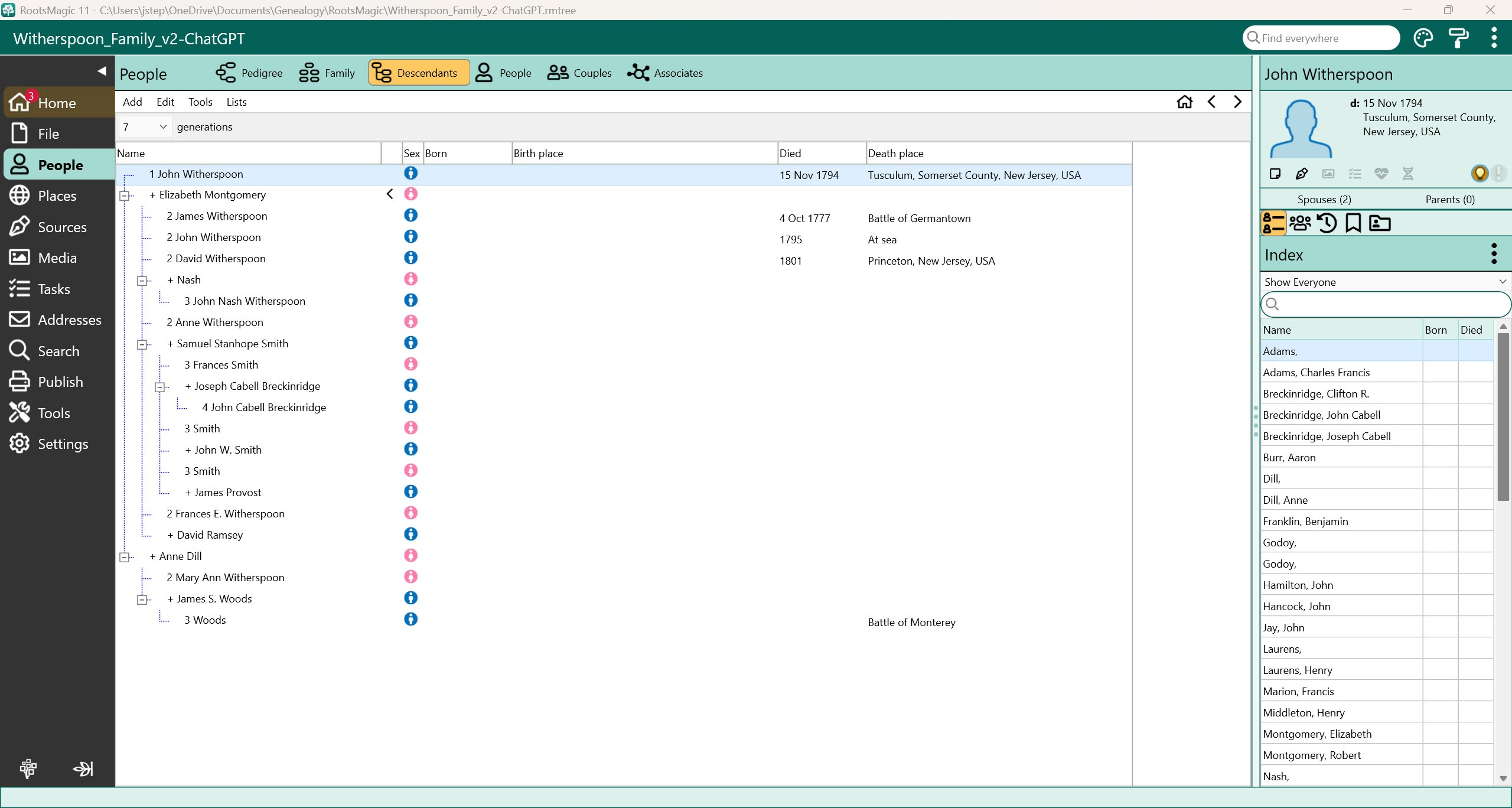Open the Lists menu
Screen dimensions: 1512x808
[x=236, y=102]
